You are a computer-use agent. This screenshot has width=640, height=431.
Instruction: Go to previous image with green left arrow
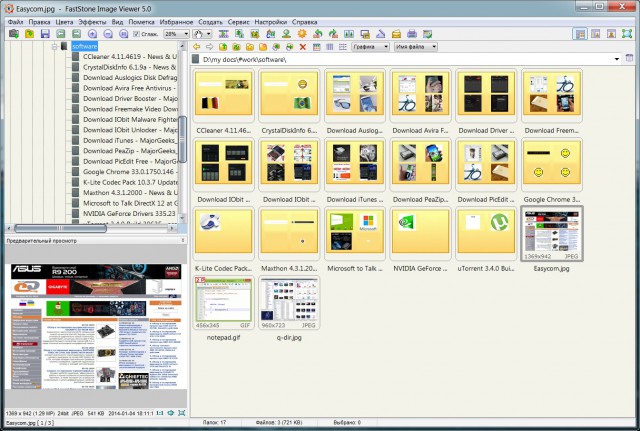point(61,34)
